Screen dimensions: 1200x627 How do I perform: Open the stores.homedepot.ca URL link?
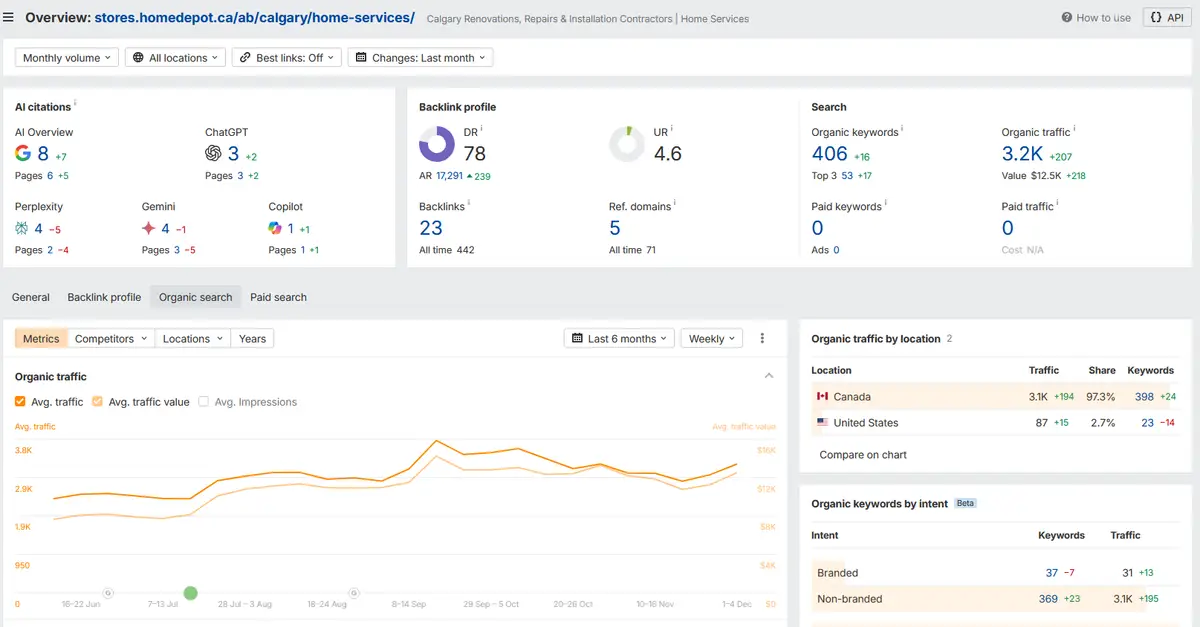(255, 18)
